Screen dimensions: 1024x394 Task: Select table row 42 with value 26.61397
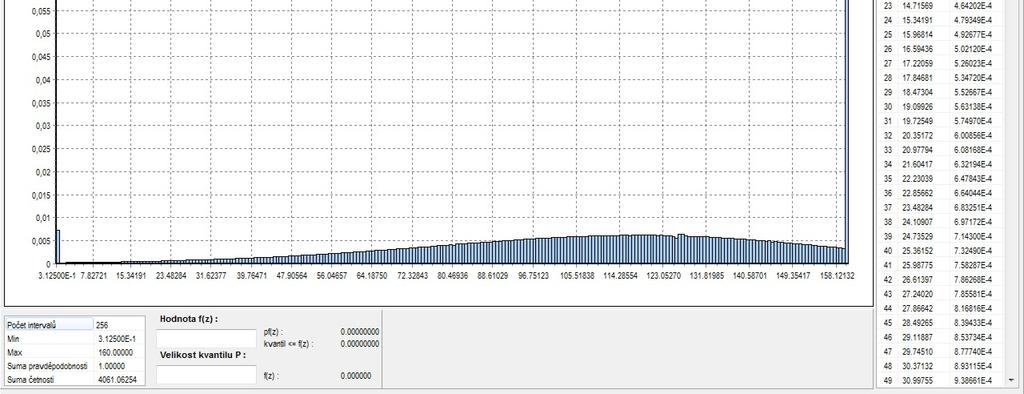point(940,280)
